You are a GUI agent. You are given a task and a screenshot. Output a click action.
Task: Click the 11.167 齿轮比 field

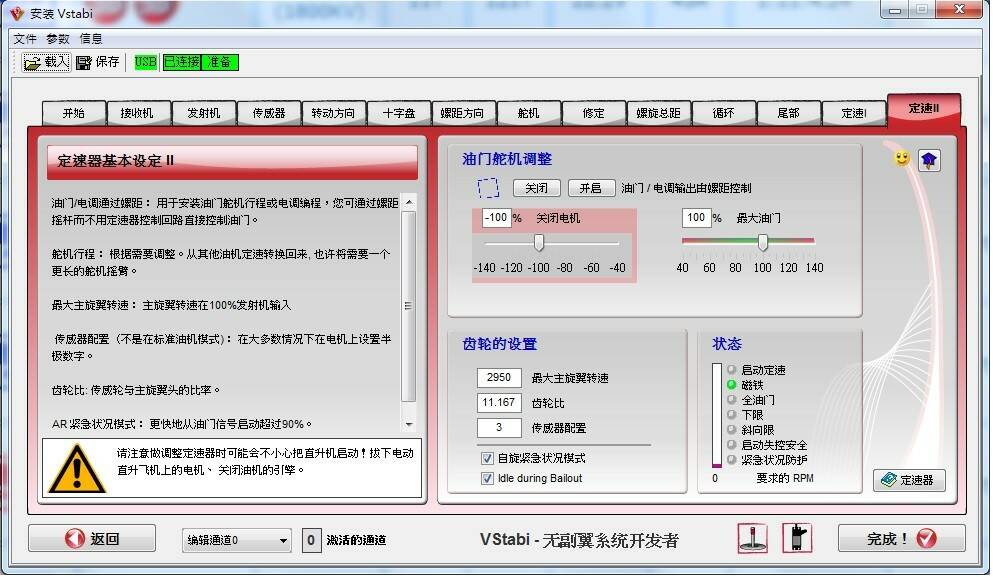(x=499, y=402)
